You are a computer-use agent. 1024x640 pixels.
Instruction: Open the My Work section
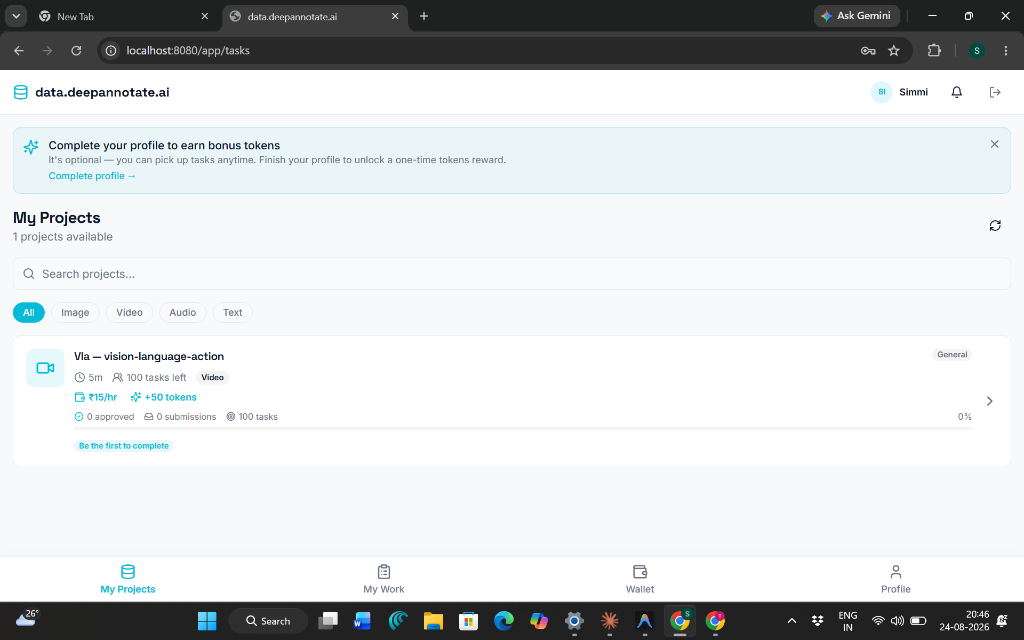pyautogui.click(x=383, y=579)
